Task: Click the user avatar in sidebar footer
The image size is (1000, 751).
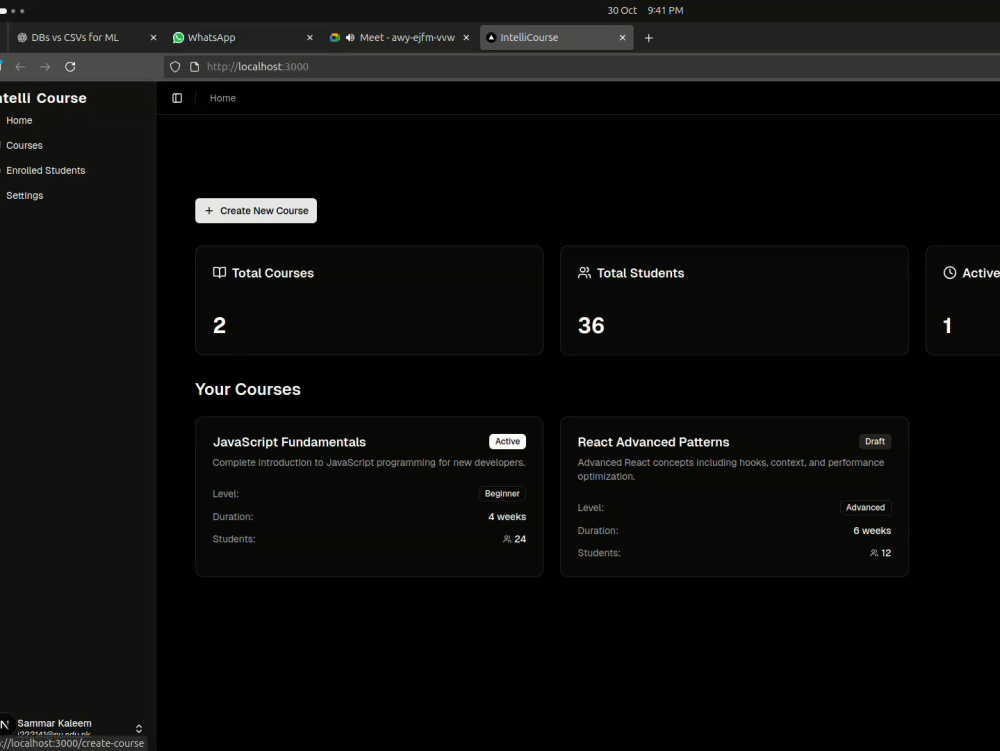Action: coord(5,725)
